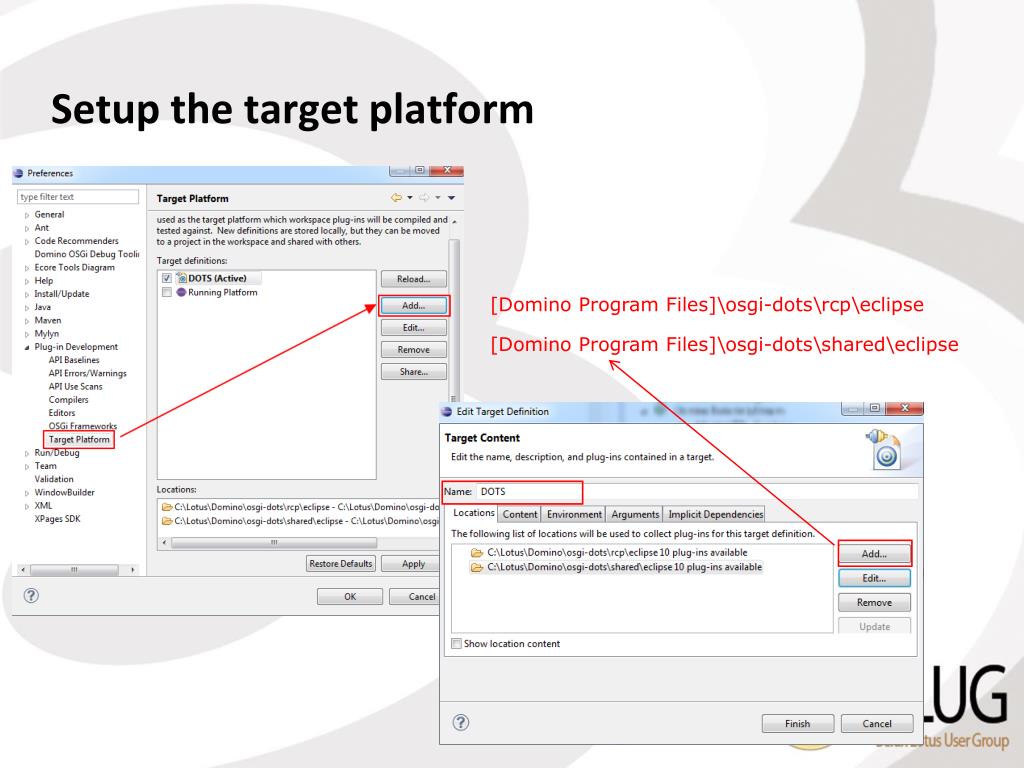Click the DOTS target definition icon
The width and height of the screenshot is (1024, 768).
(x=182, y=278)
